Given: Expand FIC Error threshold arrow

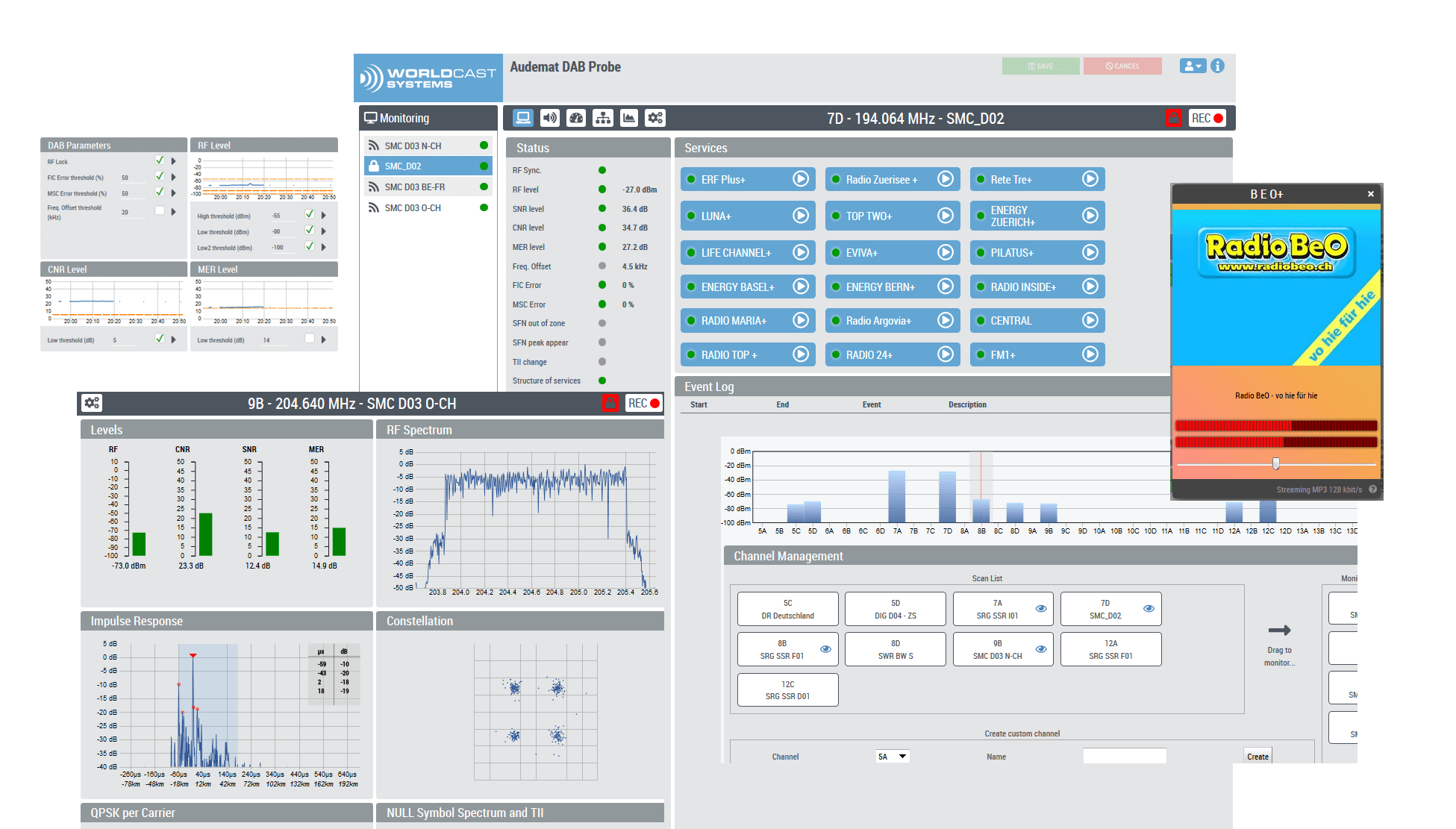Looking at the screenshot, I should [x=174, y=177].
